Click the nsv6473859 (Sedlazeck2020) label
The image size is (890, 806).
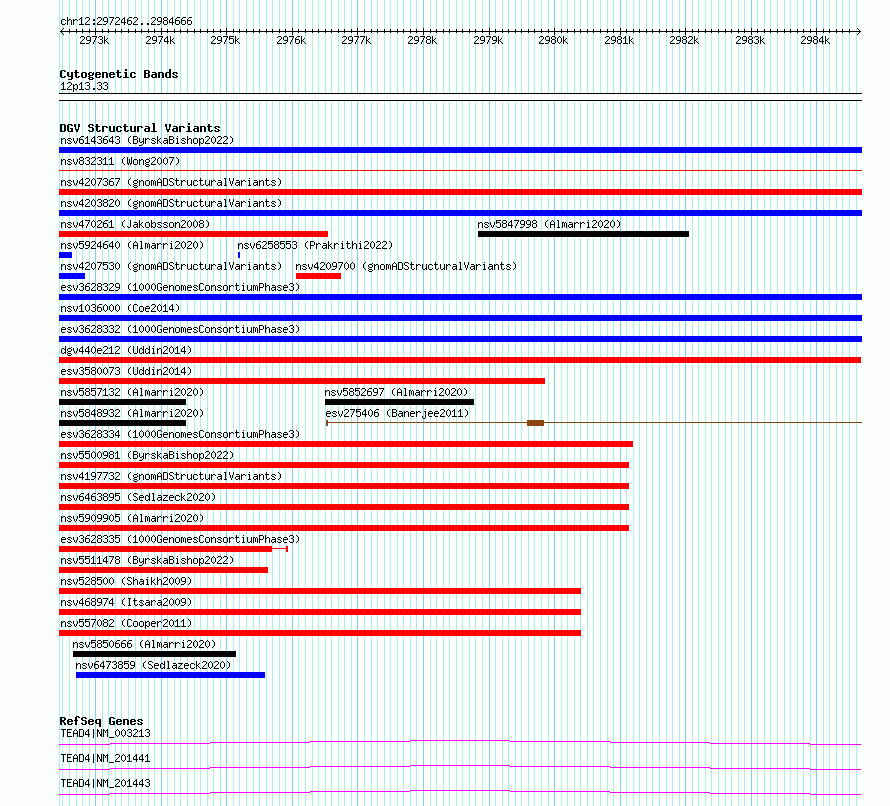coord(153,665)
